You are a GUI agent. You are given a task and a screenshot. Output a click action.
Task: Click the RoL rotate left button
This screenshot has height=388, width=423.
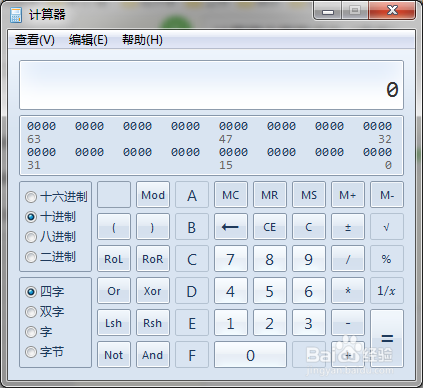coord(114,259)
